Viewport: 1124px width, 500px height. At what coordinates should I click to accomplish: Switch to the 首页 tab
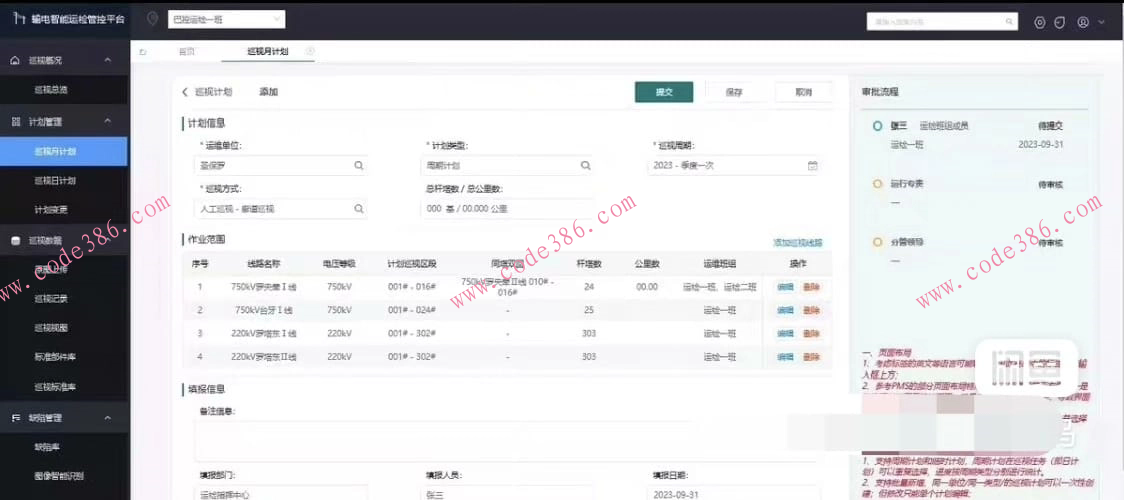[186, 52]
